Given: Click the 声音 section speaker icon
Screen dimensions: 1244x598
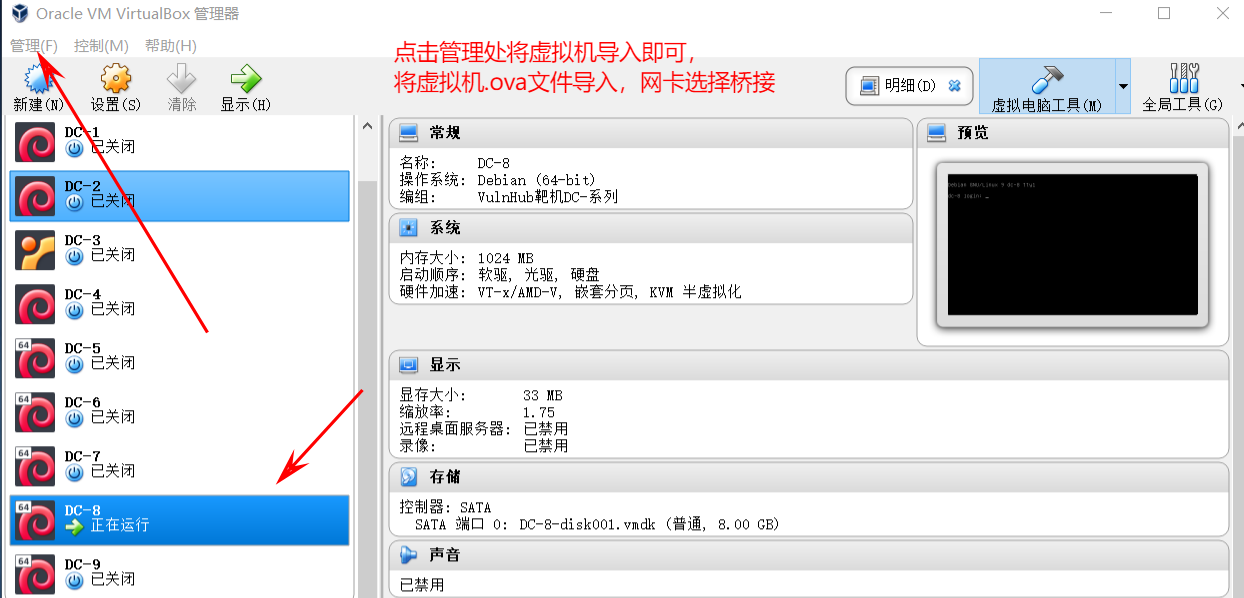Looking at the screenshot, I should point(408,554).
